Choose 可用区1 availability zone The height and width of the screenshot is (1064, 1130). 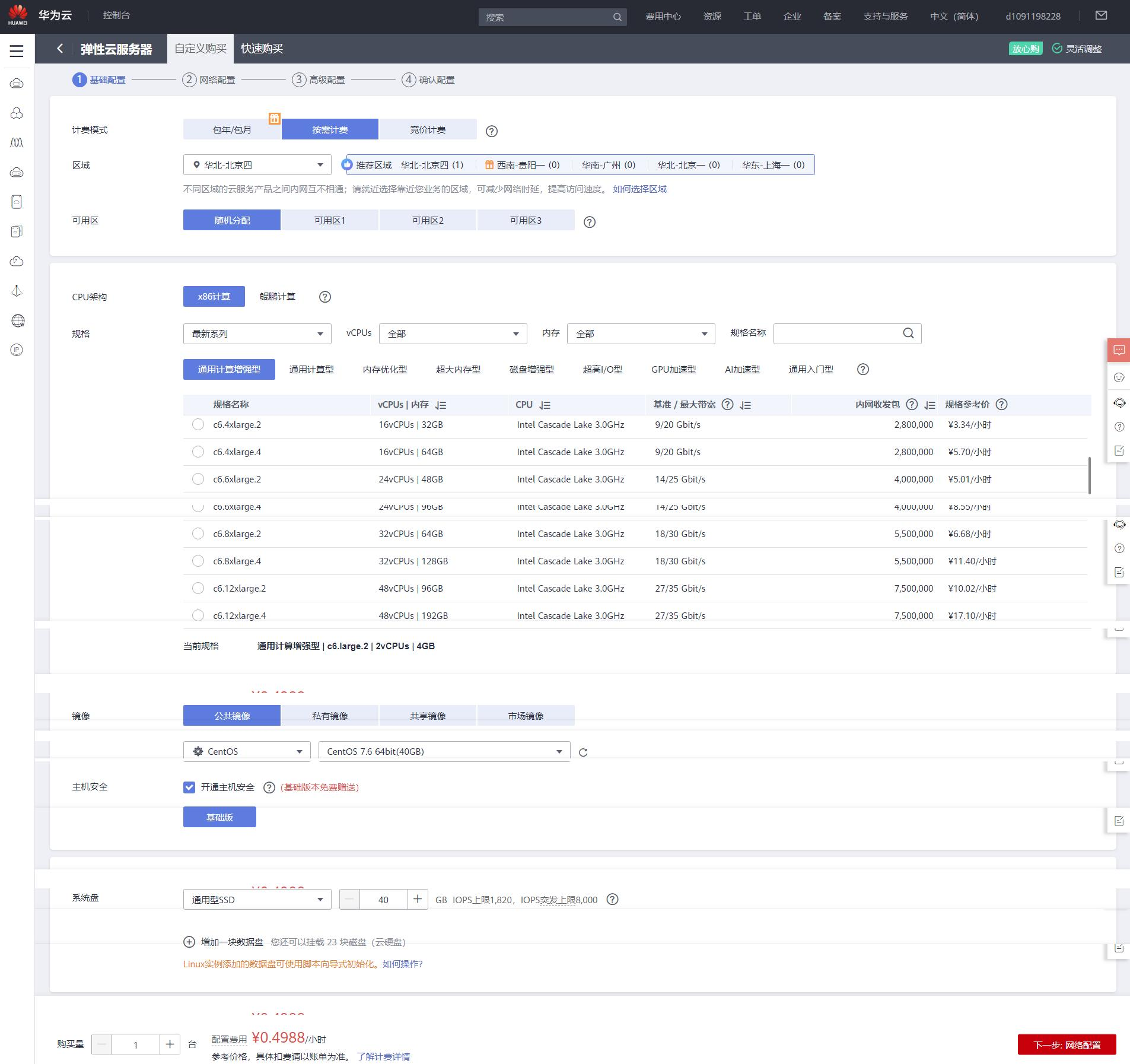coord(330,220)
